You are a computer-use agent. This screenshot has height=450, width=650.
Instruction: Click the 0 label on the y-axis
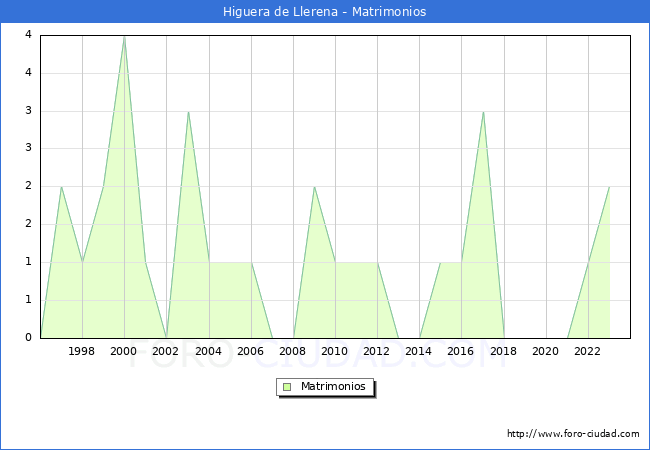[x=29, y=337]
